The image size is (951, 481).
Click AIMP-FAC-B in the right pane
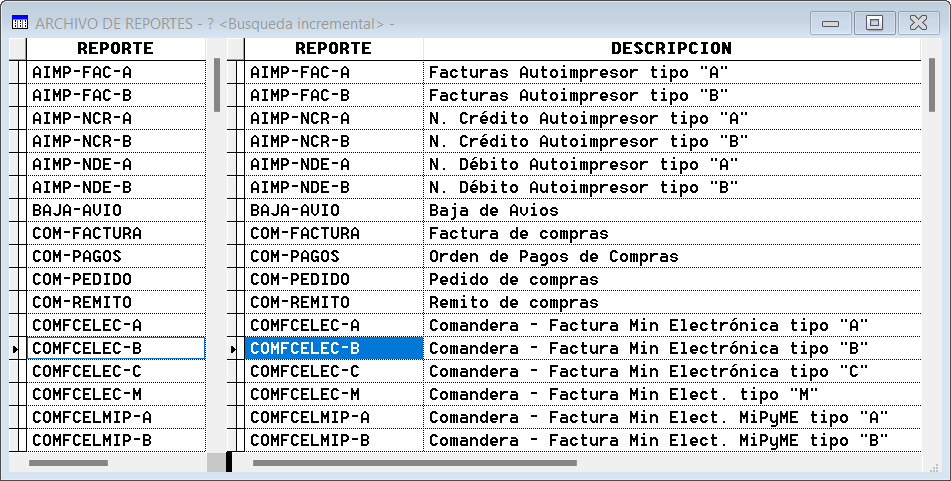pyautogui.click(x=334, y=95)
